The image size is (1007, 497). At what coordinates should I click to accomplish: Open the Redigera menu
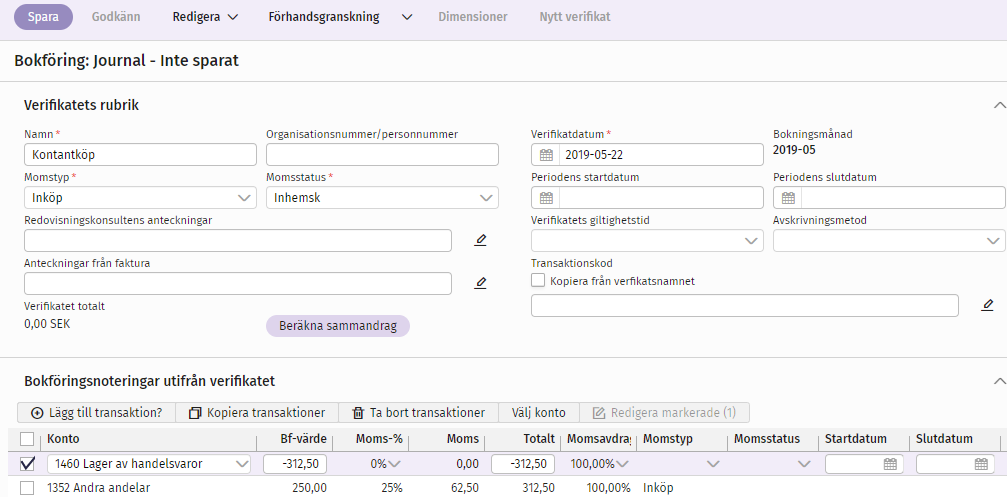tap(206, 17)
